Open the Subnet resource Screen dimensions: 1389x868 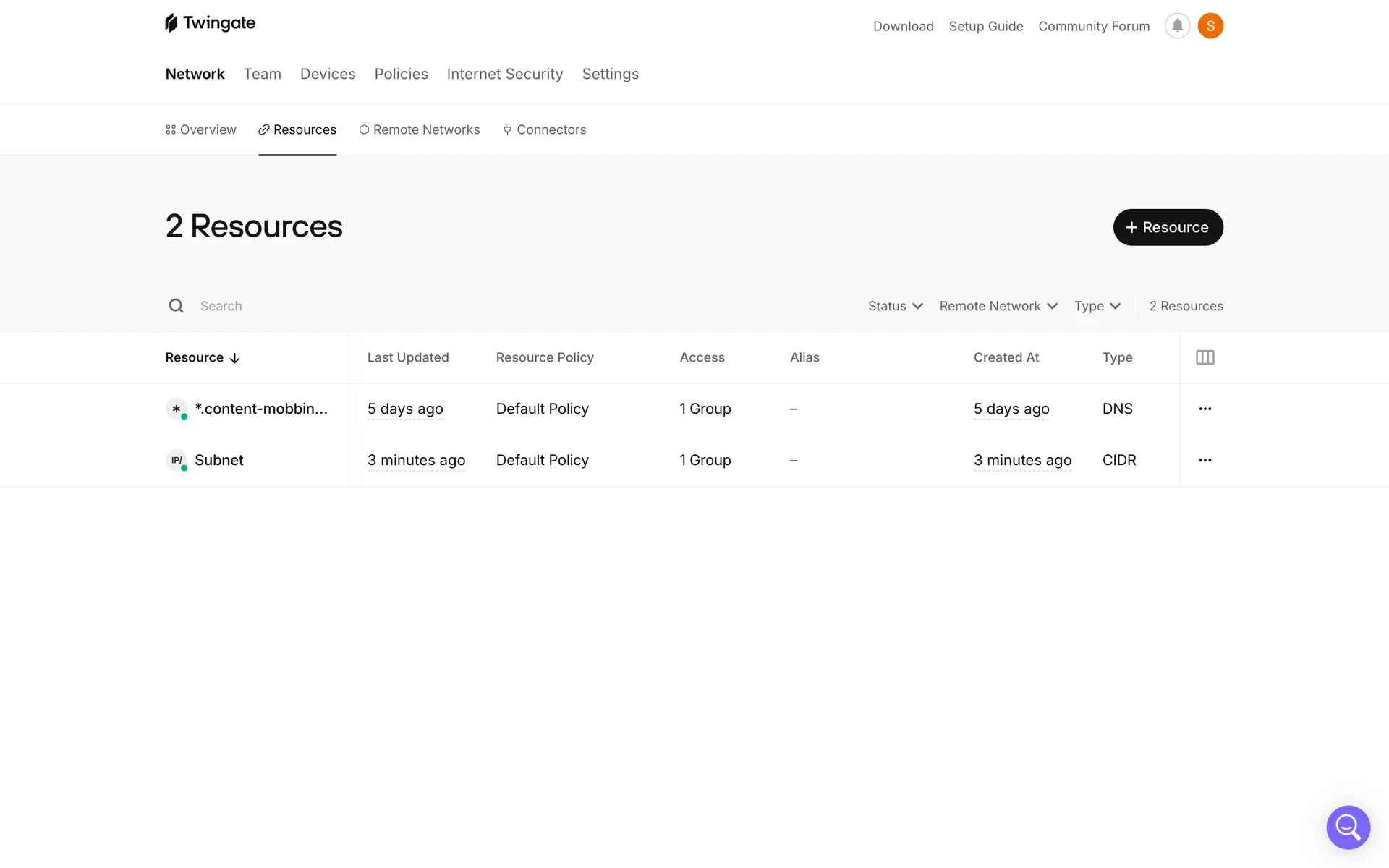pyautogui.click(x=218, y=460)
